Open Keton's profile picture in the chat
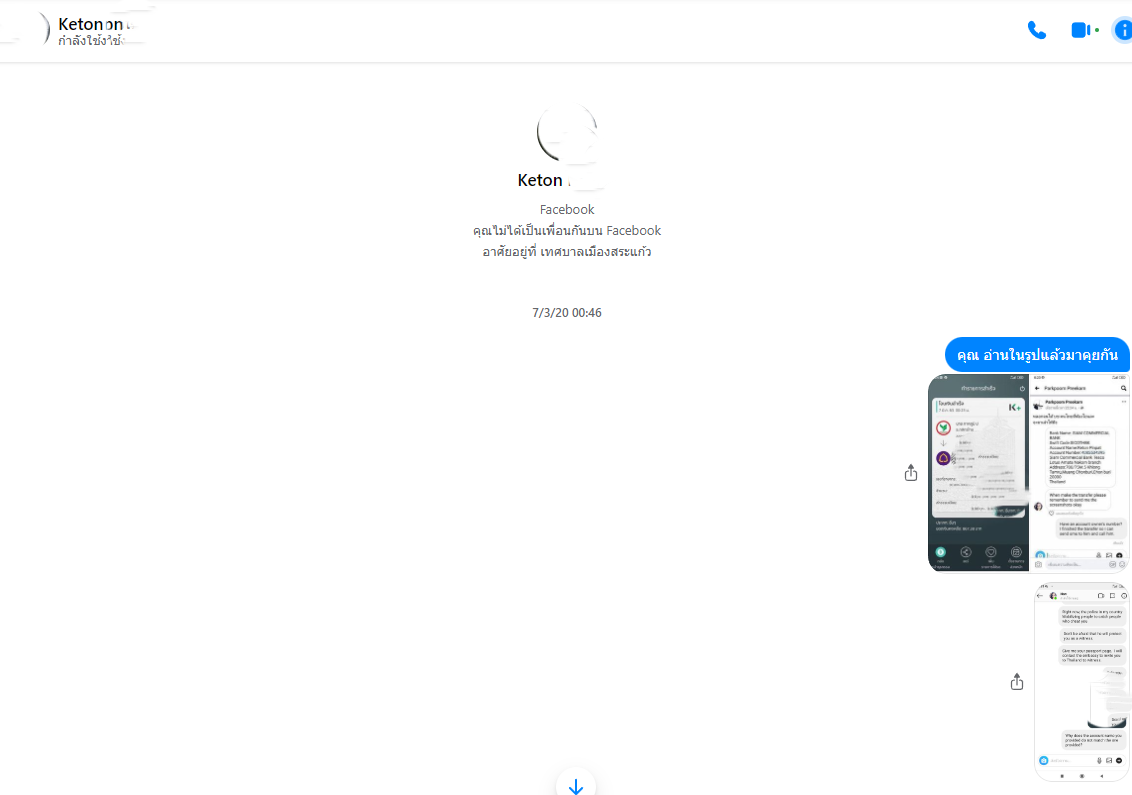The image size is (1132, 795). coord(567,132)
